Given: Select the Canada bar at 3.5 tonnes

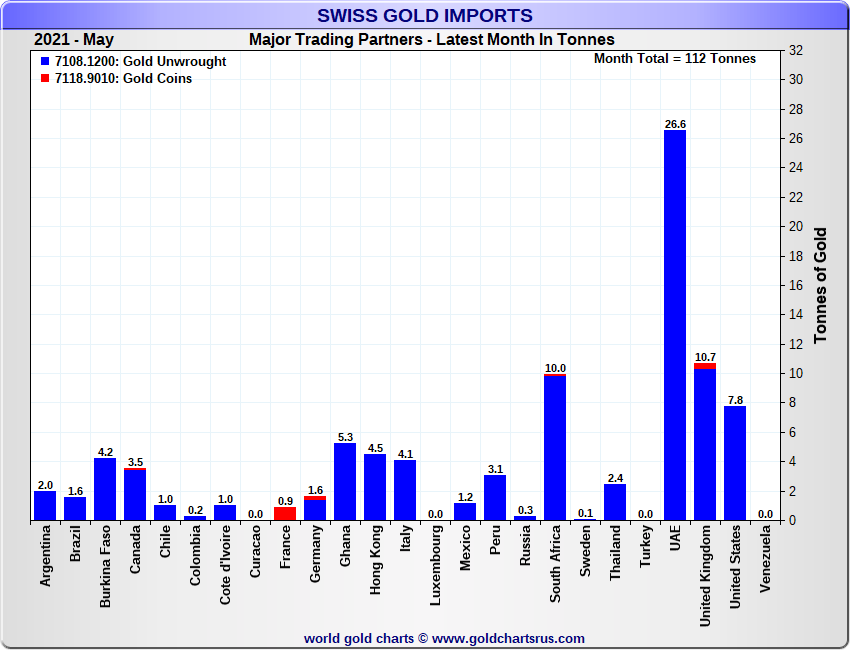Looking at the screenshot, I should (x=135, y=494).
